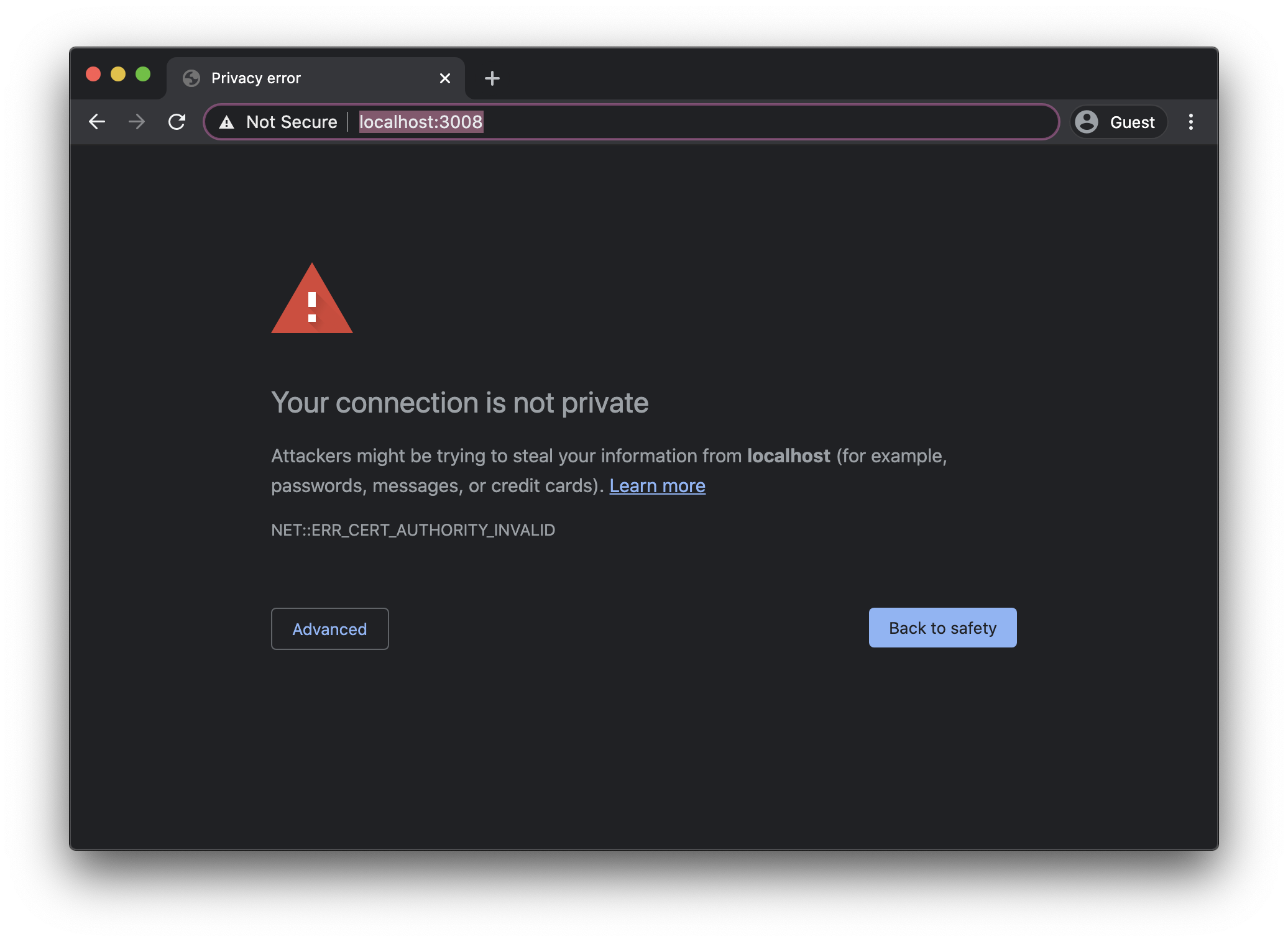Maximize window with green button
Screen dimensions: 1288x942
click(143, 75)
